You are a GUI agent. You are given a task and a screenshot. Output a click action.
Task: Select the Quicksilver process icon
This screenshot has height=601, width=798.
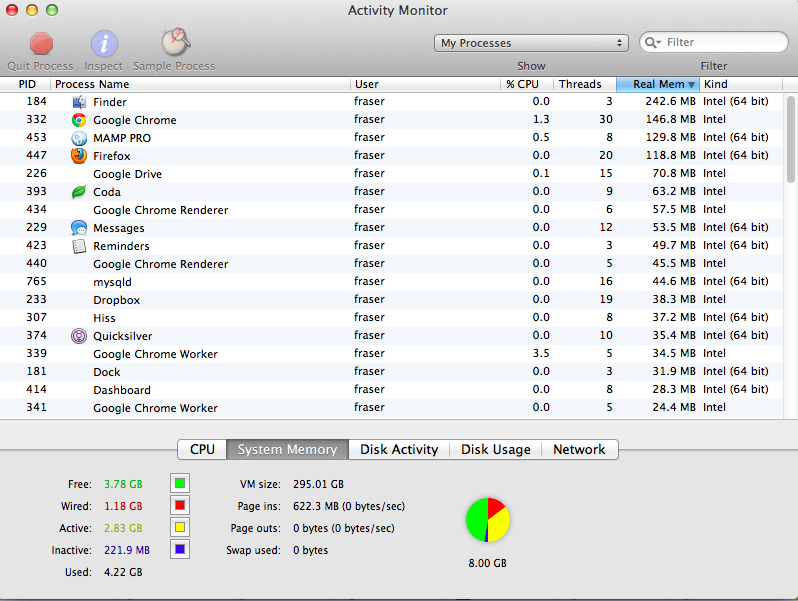[x=79, y=336]
